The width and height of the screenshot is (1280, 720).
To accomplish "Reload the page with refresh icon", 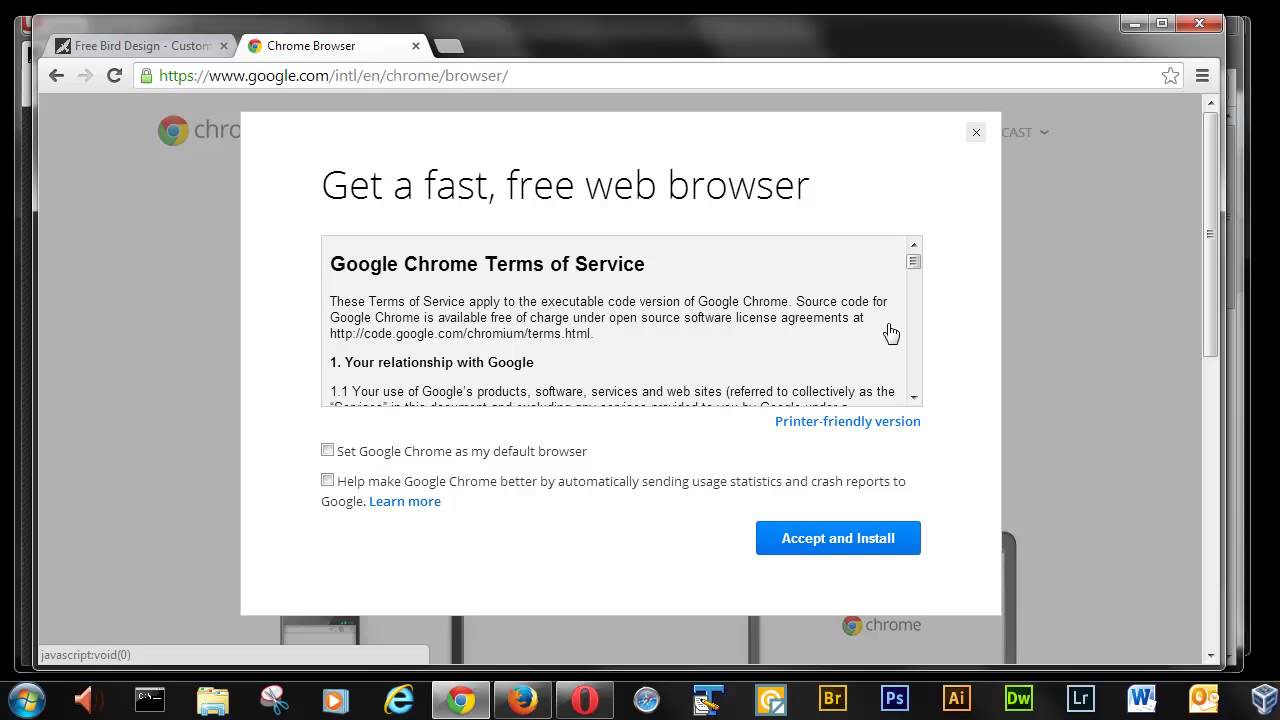I will point(114,75).
